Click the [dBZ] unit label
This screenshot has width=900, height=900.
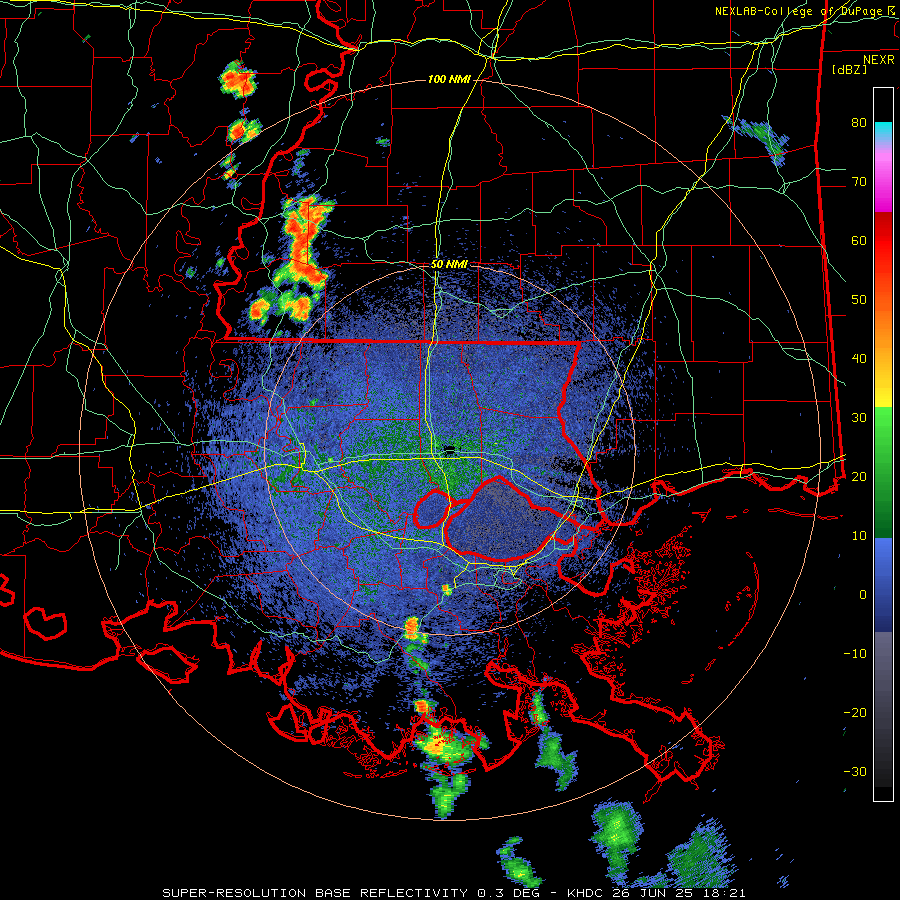tap(849, 69)
